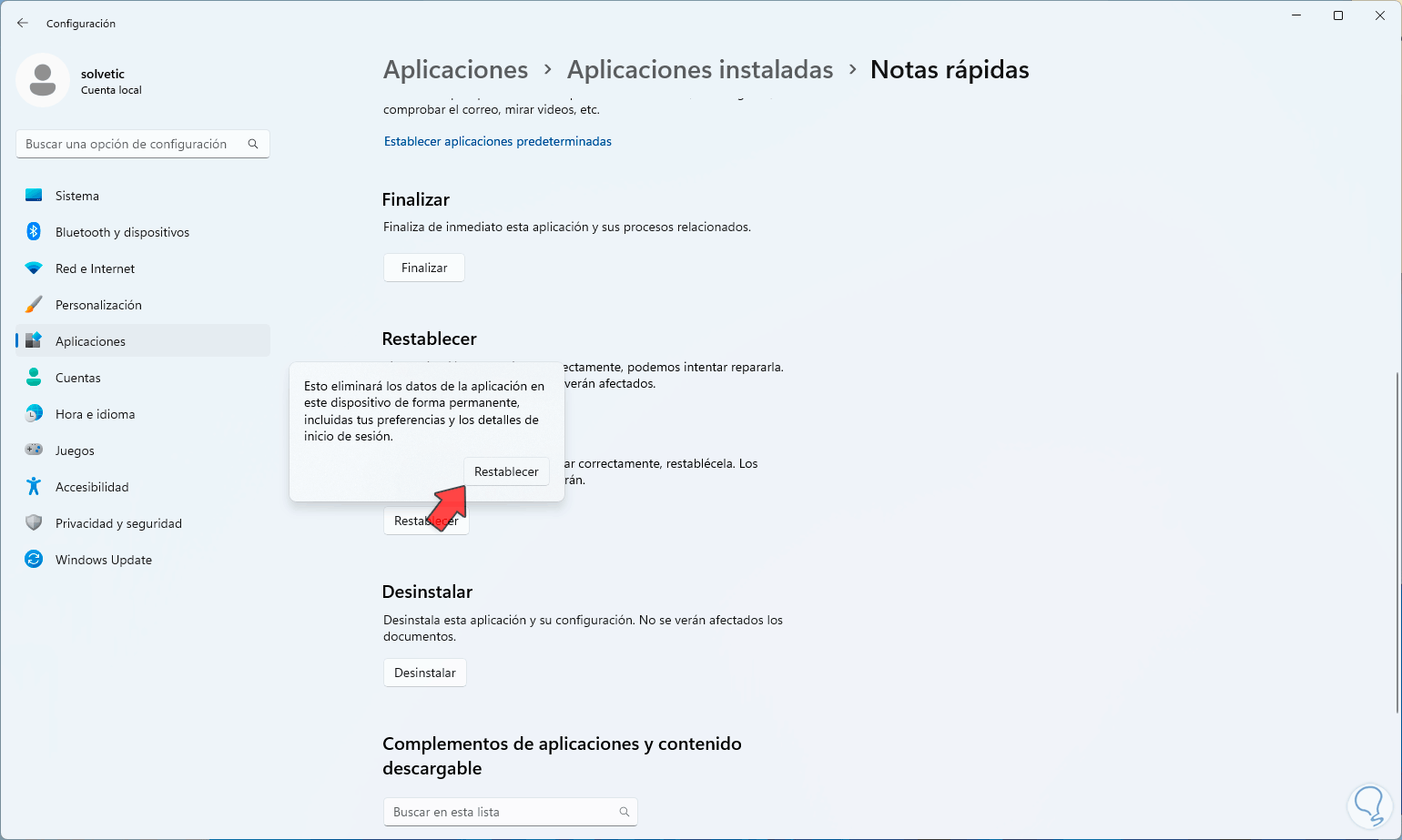Maximize the Configuración window
The width and height of the screenshot is (1402, 840).
click(x=1338, y=15)
